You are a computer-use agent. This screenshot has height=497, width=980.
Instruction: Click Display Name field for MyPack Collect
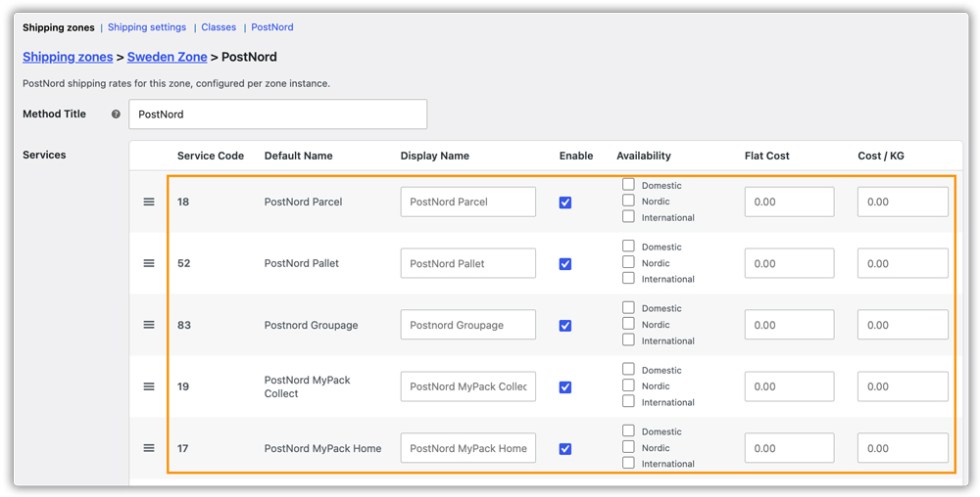coord(468,386)
